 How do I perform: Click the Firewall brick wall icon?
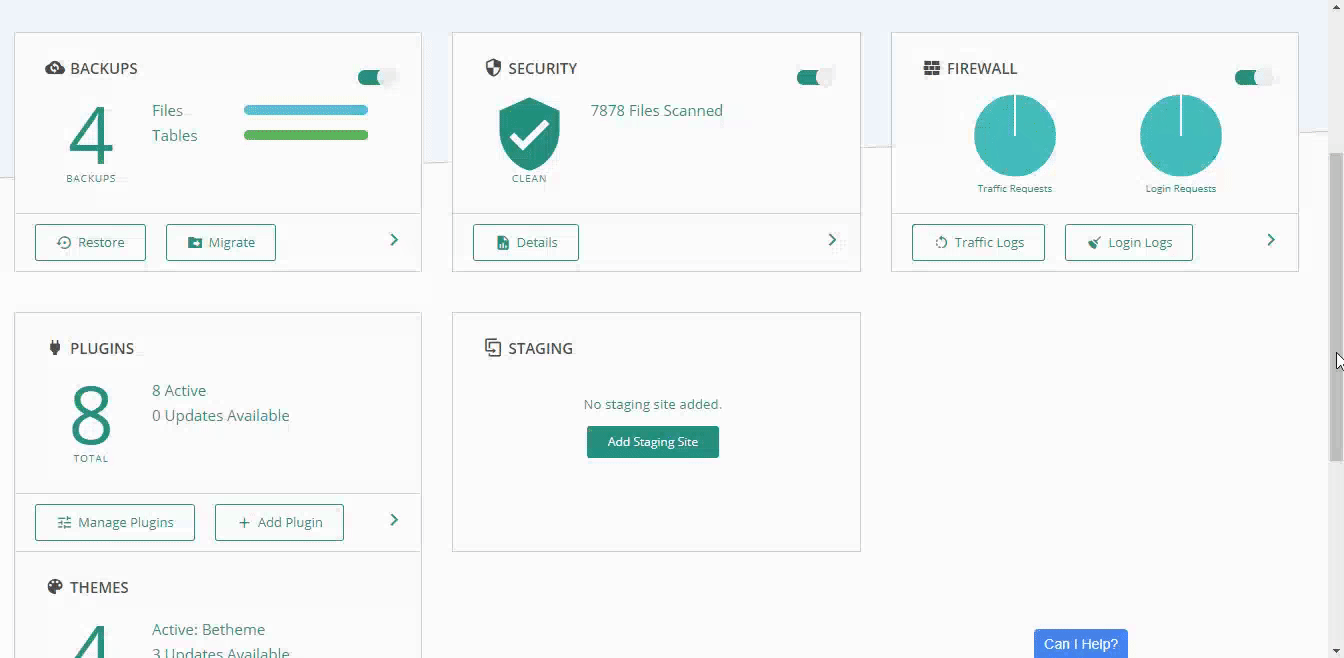[932, 68]
